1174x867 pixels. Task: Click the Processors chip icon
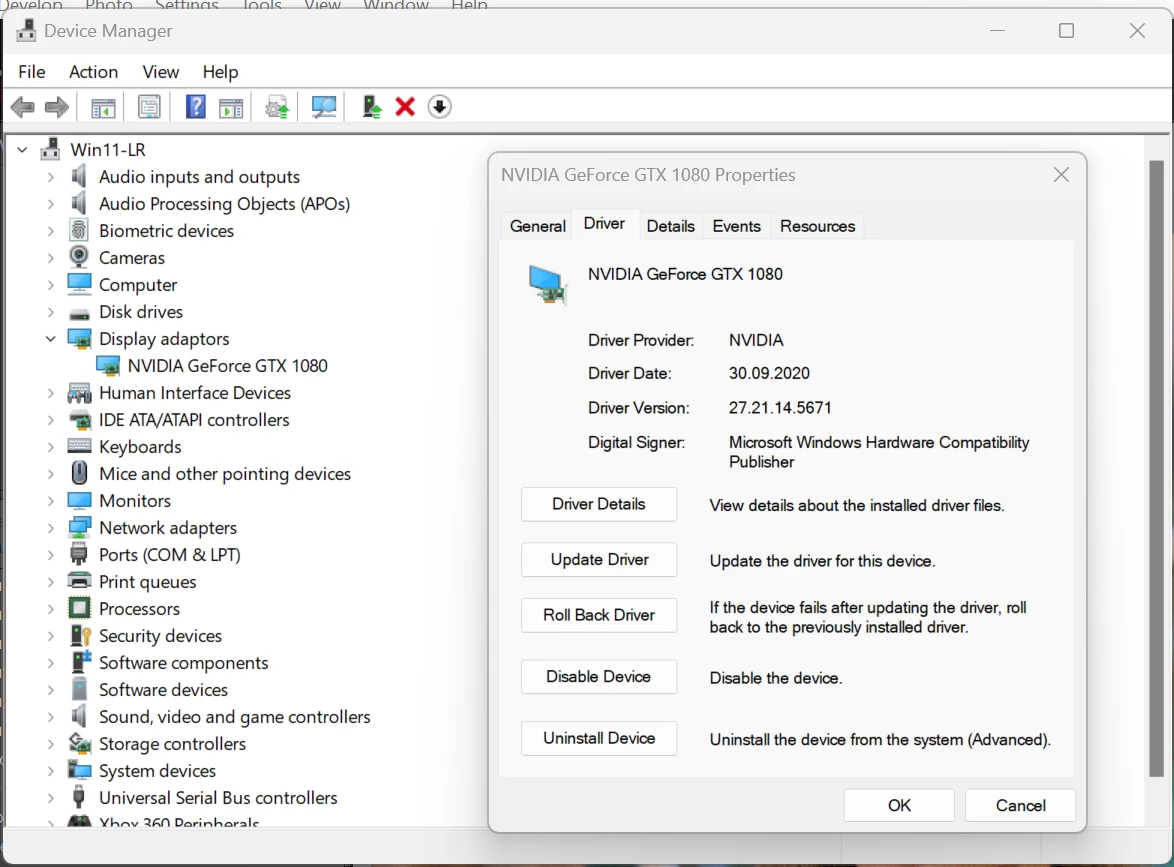click(79, 608)
